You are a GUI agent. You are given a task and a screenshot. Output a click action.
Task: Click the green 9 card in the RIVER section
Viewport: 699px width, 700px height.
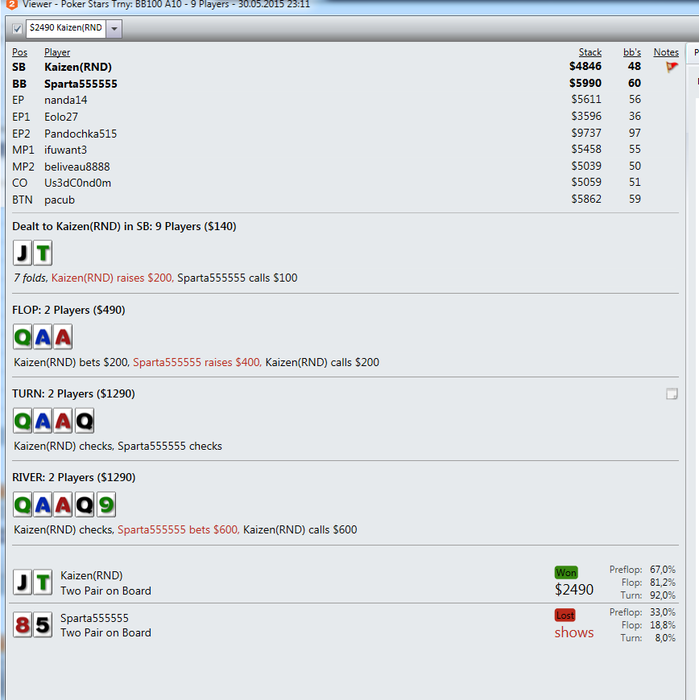(x=106, y=504)
